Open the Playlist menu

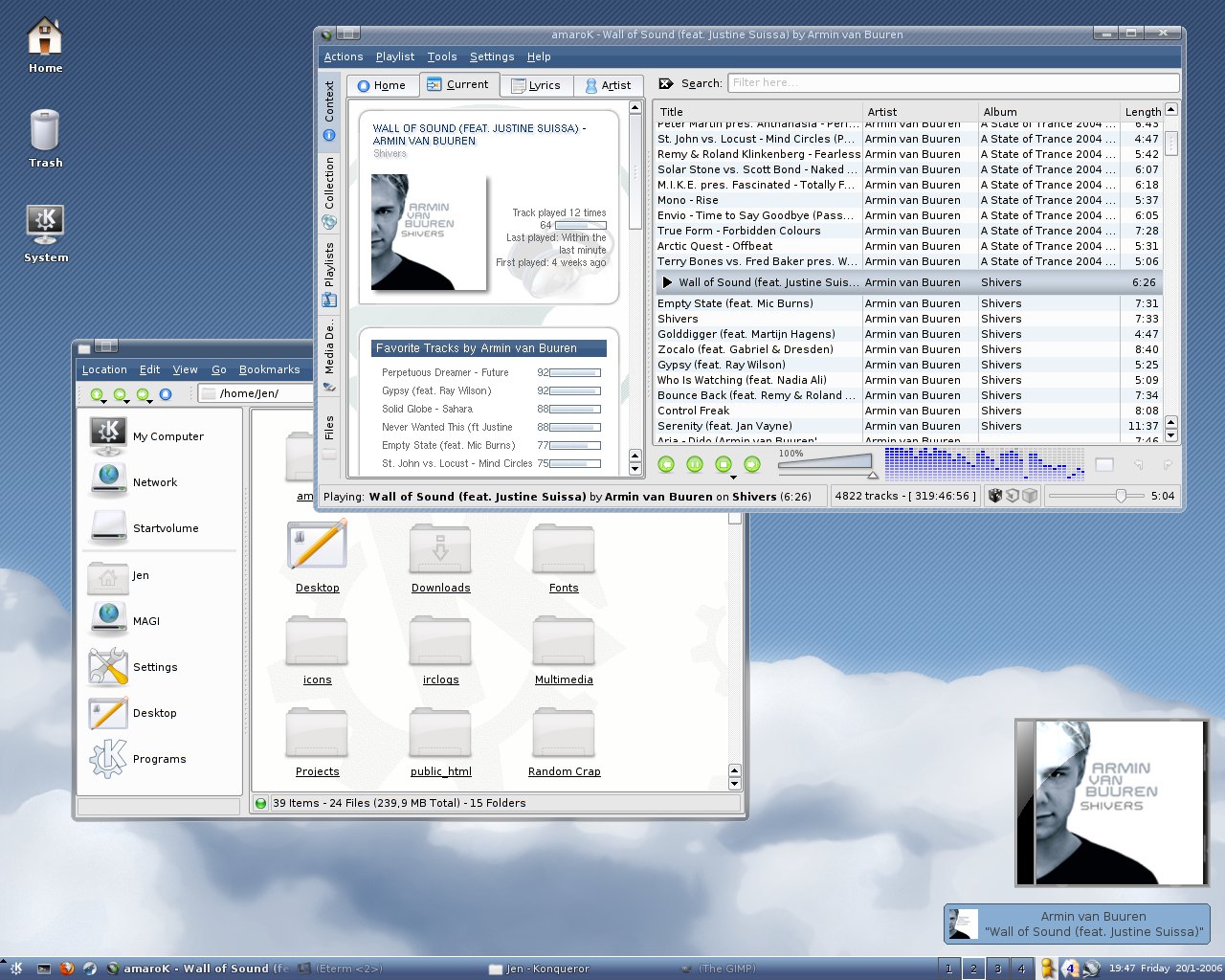coord(395,56)
